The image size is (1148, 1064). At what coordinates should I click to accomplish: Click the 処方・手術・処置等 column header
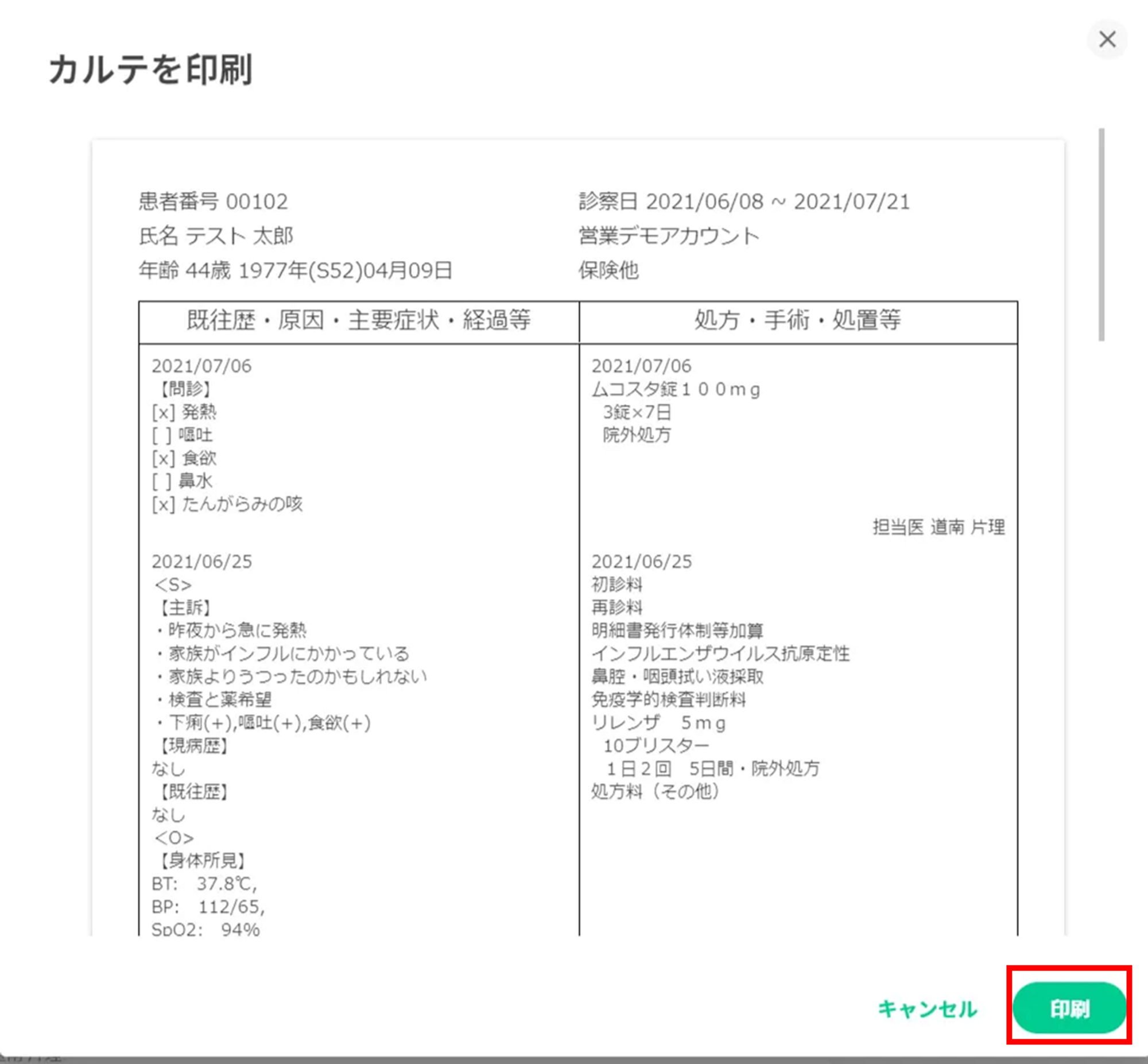tap(797, 320)
